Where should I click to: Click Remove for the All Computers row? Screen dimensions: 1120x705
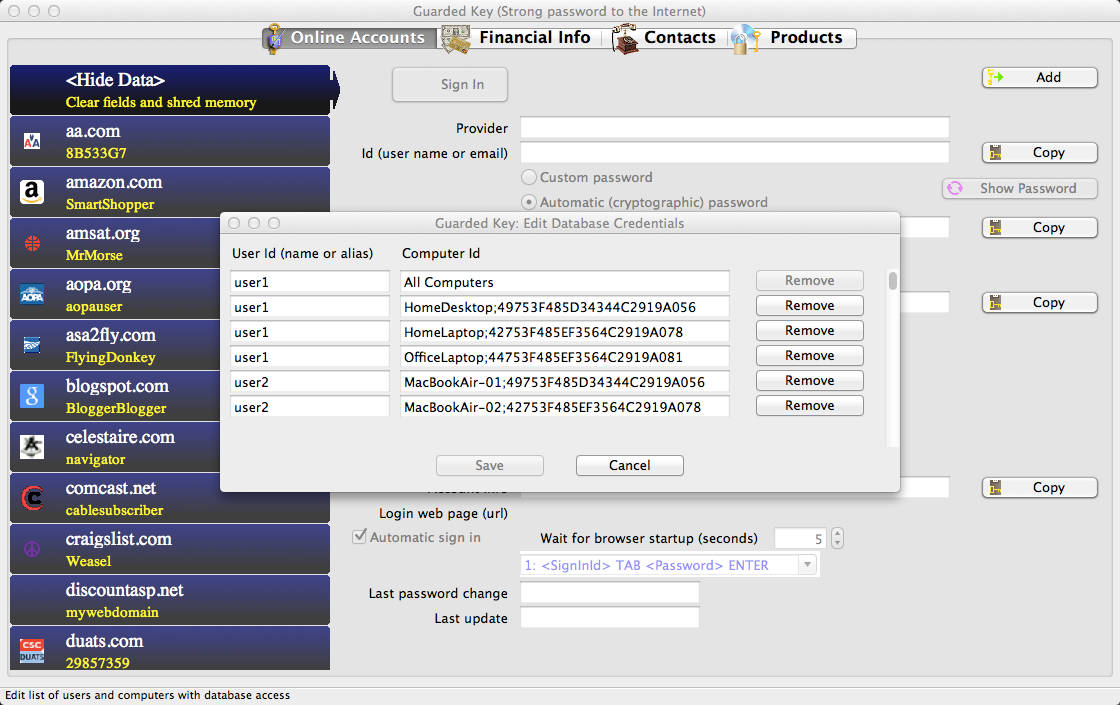click(x=809, y=281)
